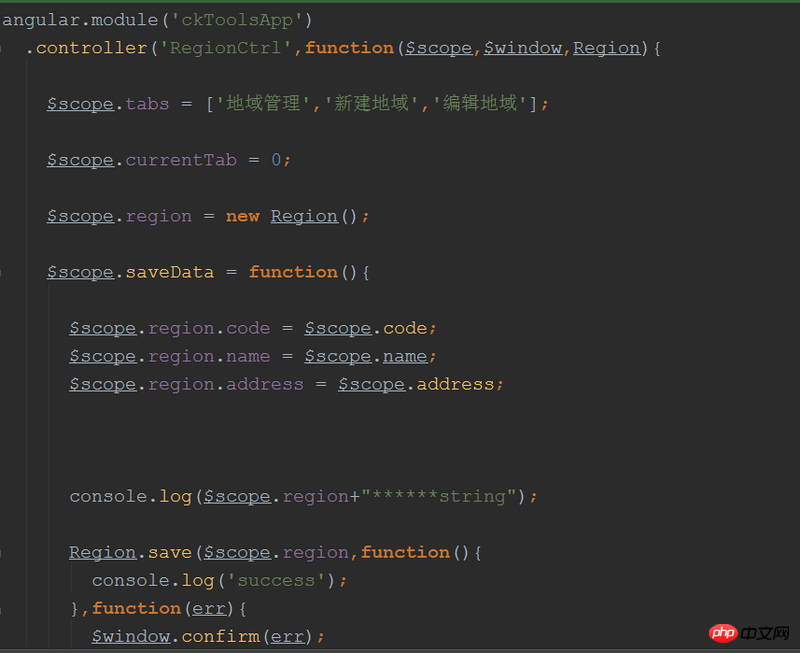The image size is (800, 653).
Task: Click the 'success' string literal
Action: (x=276, y=581)
